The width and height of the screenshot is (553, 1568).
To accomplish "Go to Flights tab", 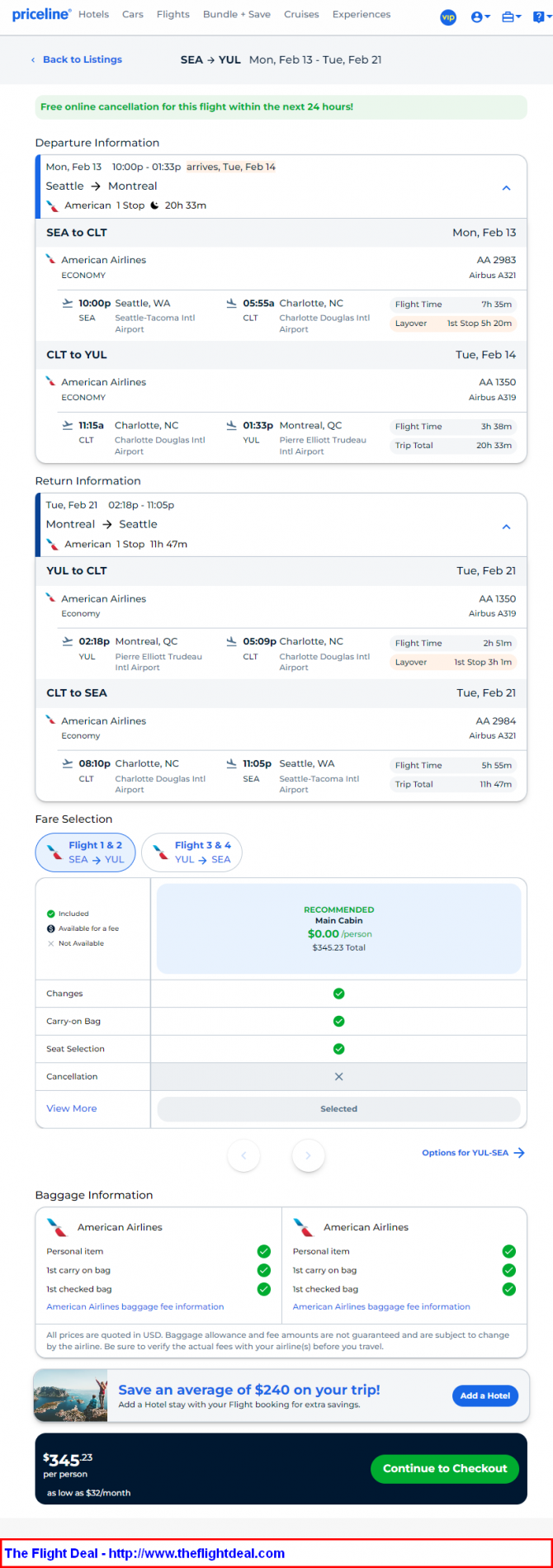I will click(x=173, y=14).
